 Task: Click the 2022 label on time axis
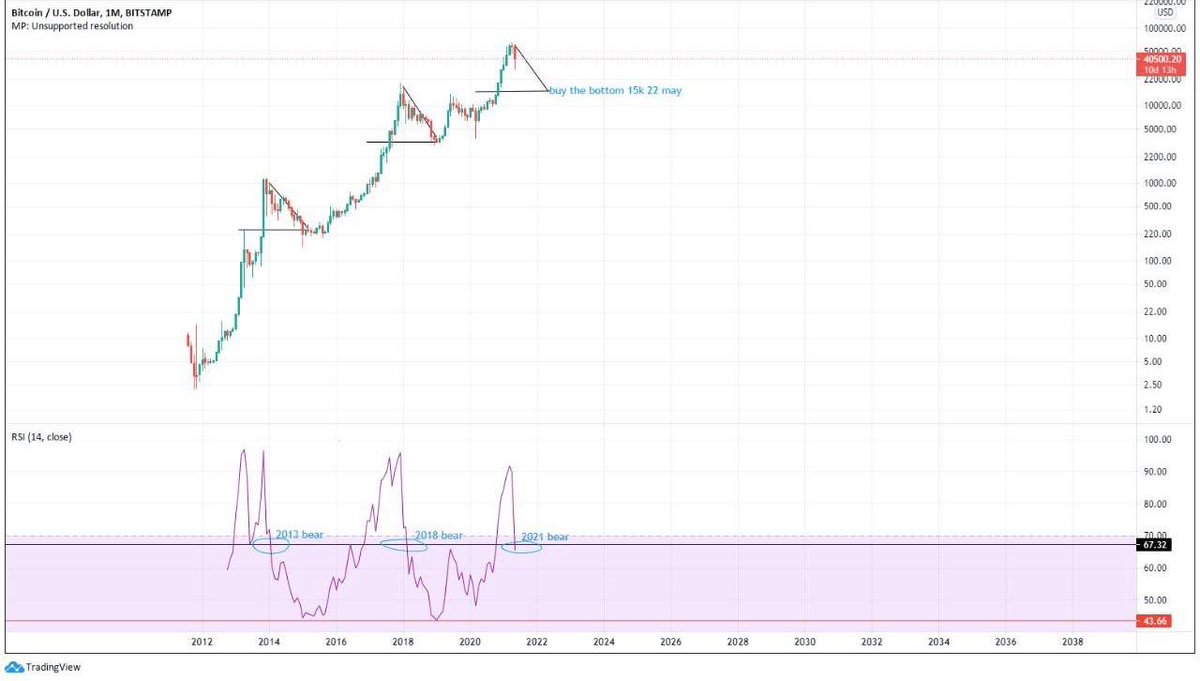[x=537, y=642]
